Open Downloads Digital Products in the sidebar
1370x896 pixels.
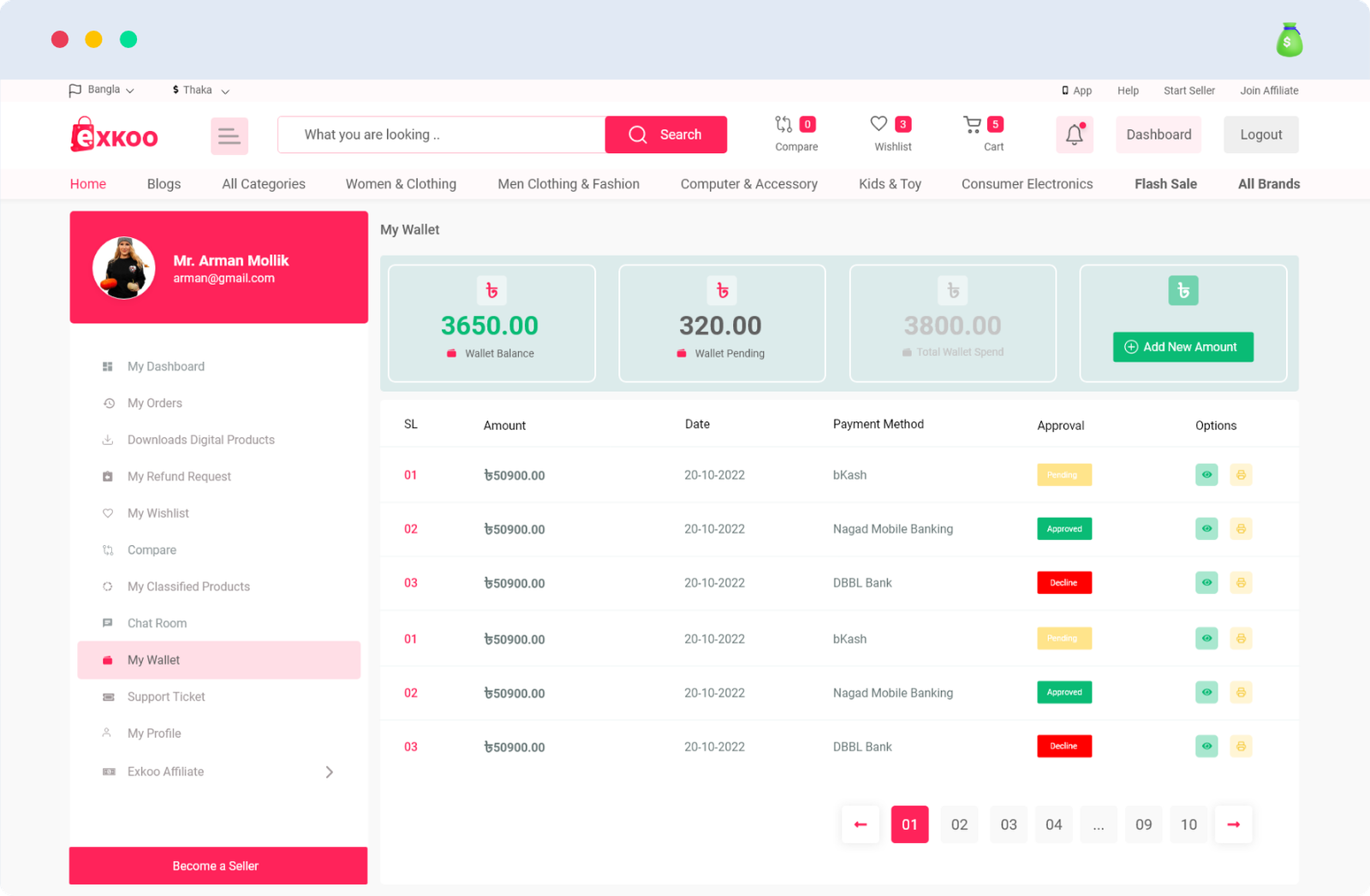coord(201,440)
